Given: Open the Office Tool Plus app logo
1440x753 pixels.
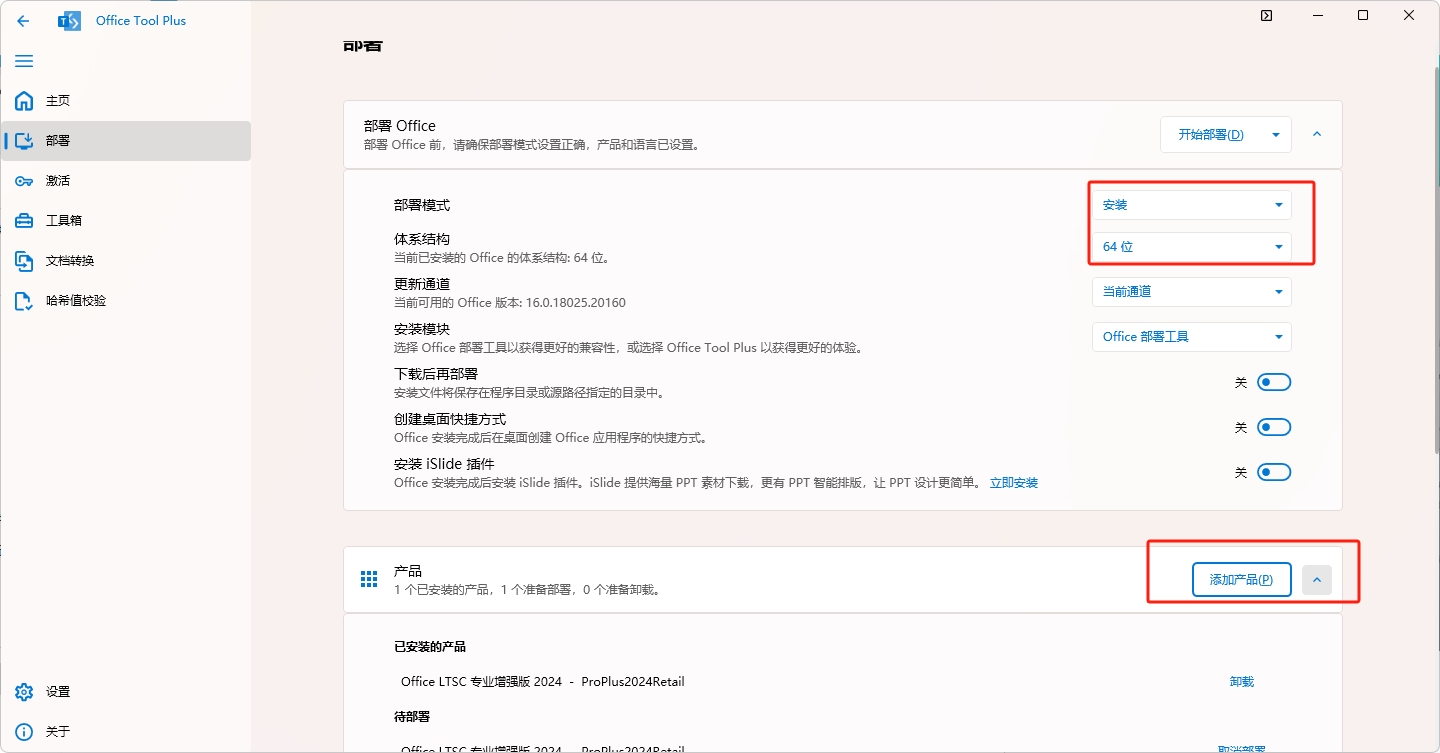Looking at the screenshot, I should coord(69,20).
